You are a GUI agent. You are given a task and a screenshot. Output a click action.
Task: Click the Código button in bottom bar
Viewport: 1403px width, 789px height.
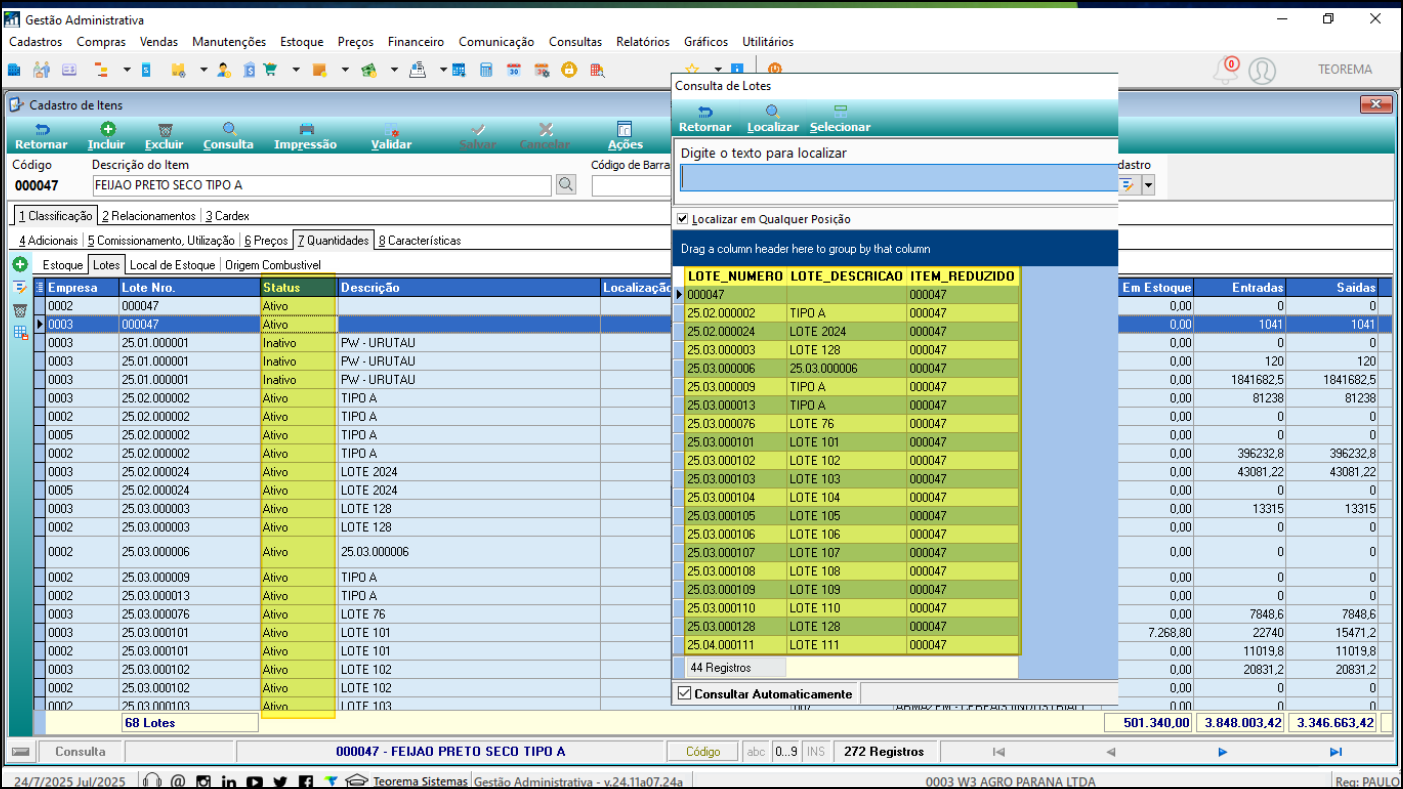click(703, 752)
